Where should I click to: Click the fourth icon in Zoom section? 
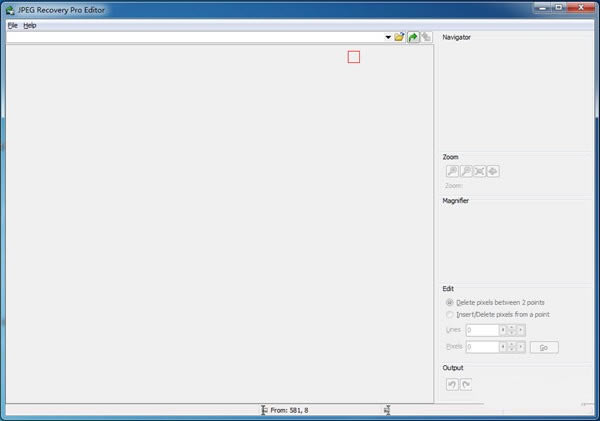coord(493,171)
